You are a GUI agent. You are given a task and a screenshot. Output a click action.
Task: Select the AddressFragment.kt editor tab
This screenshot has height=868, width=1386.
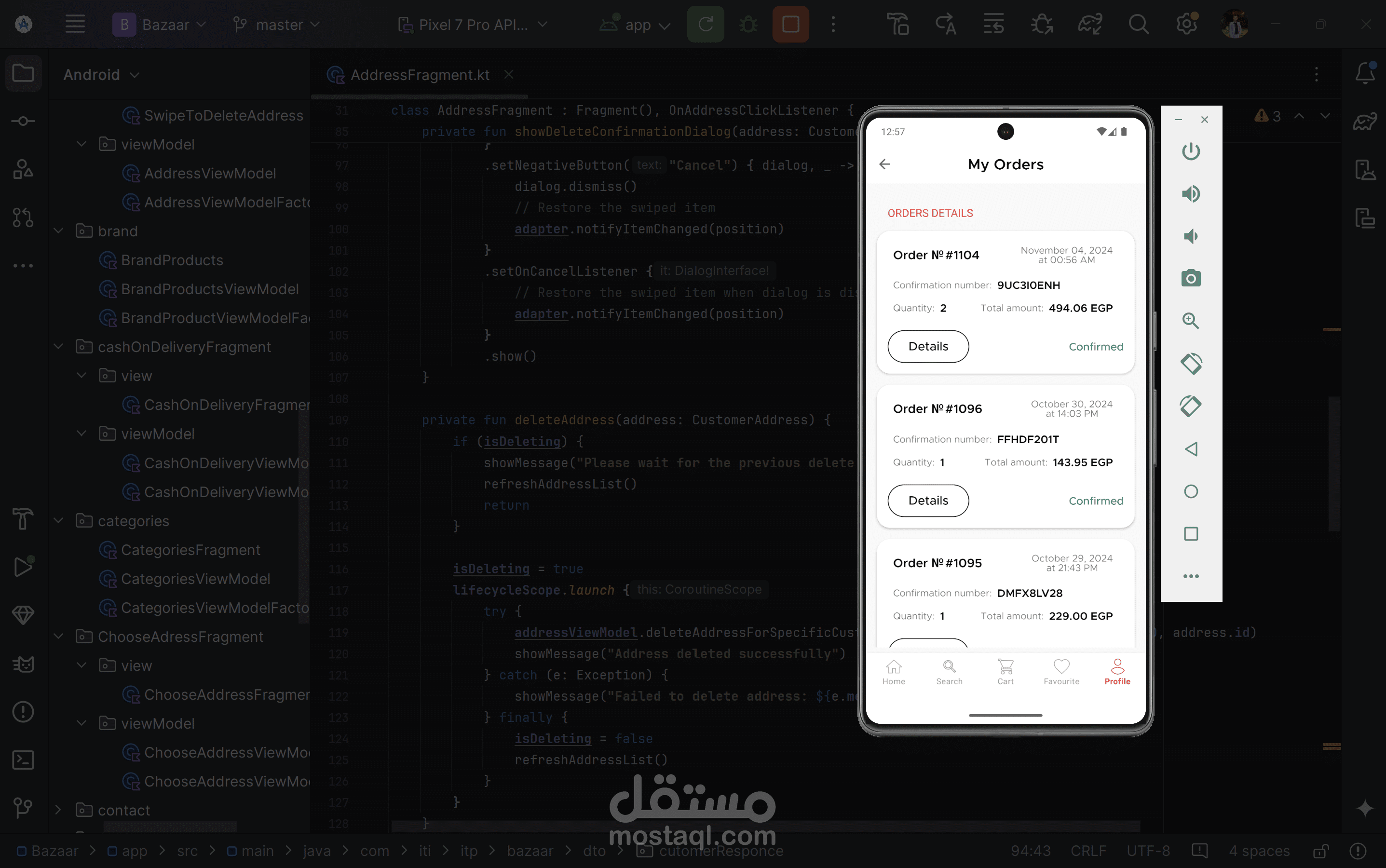pos(419,75)
